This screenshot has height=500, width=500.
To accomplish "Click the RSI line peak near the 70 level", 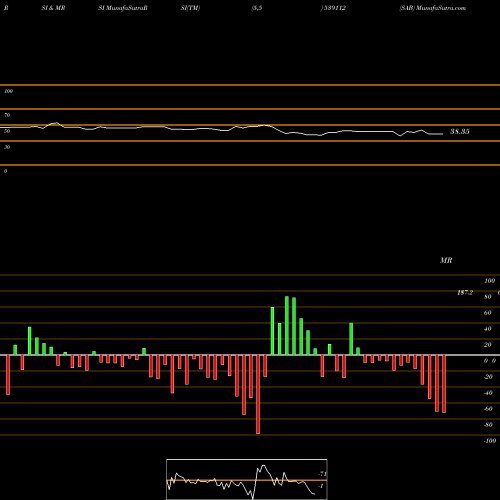I will pos(56,123).
